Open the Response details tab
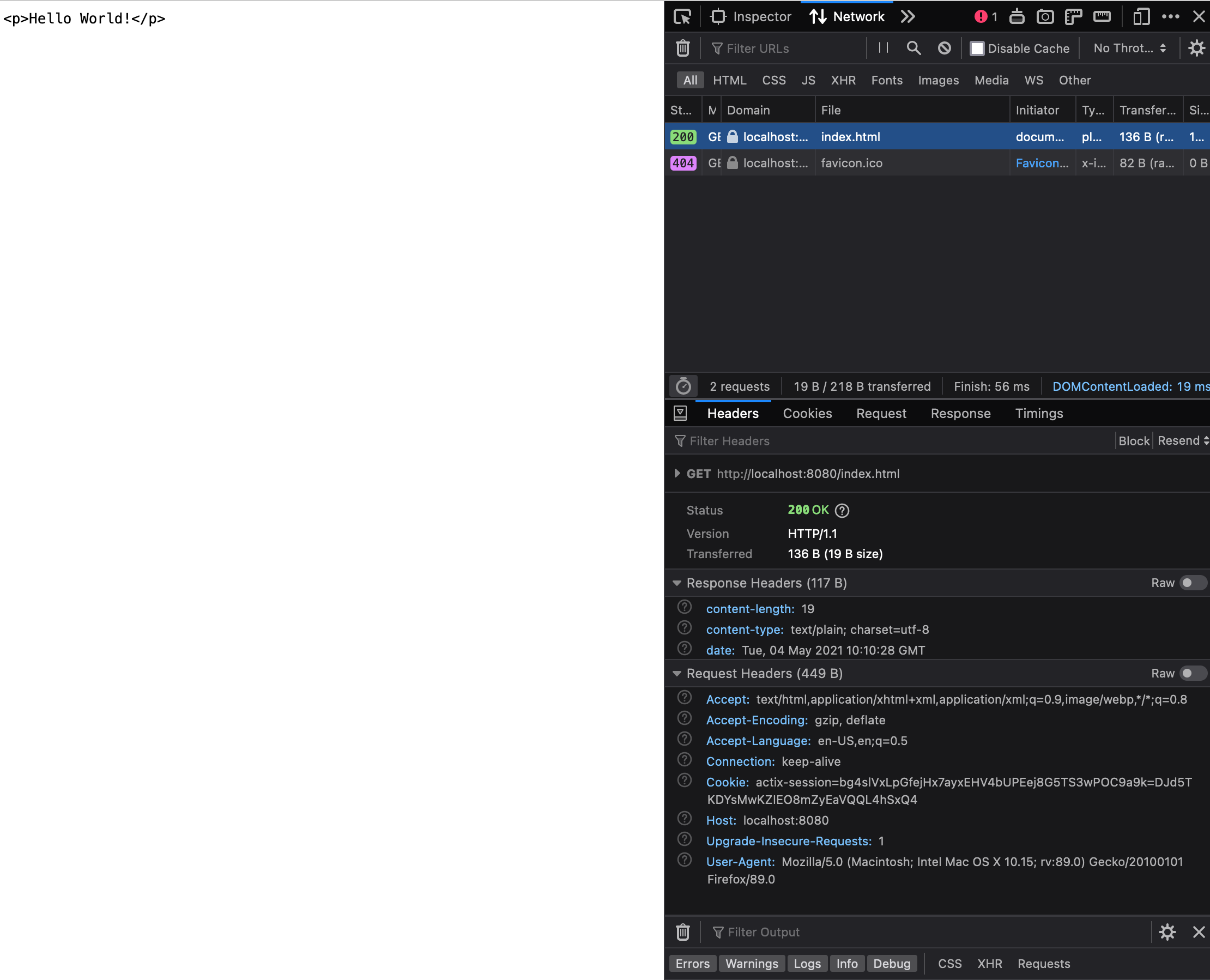Screen dimensions: 1210x980 (x=960, y=413)
